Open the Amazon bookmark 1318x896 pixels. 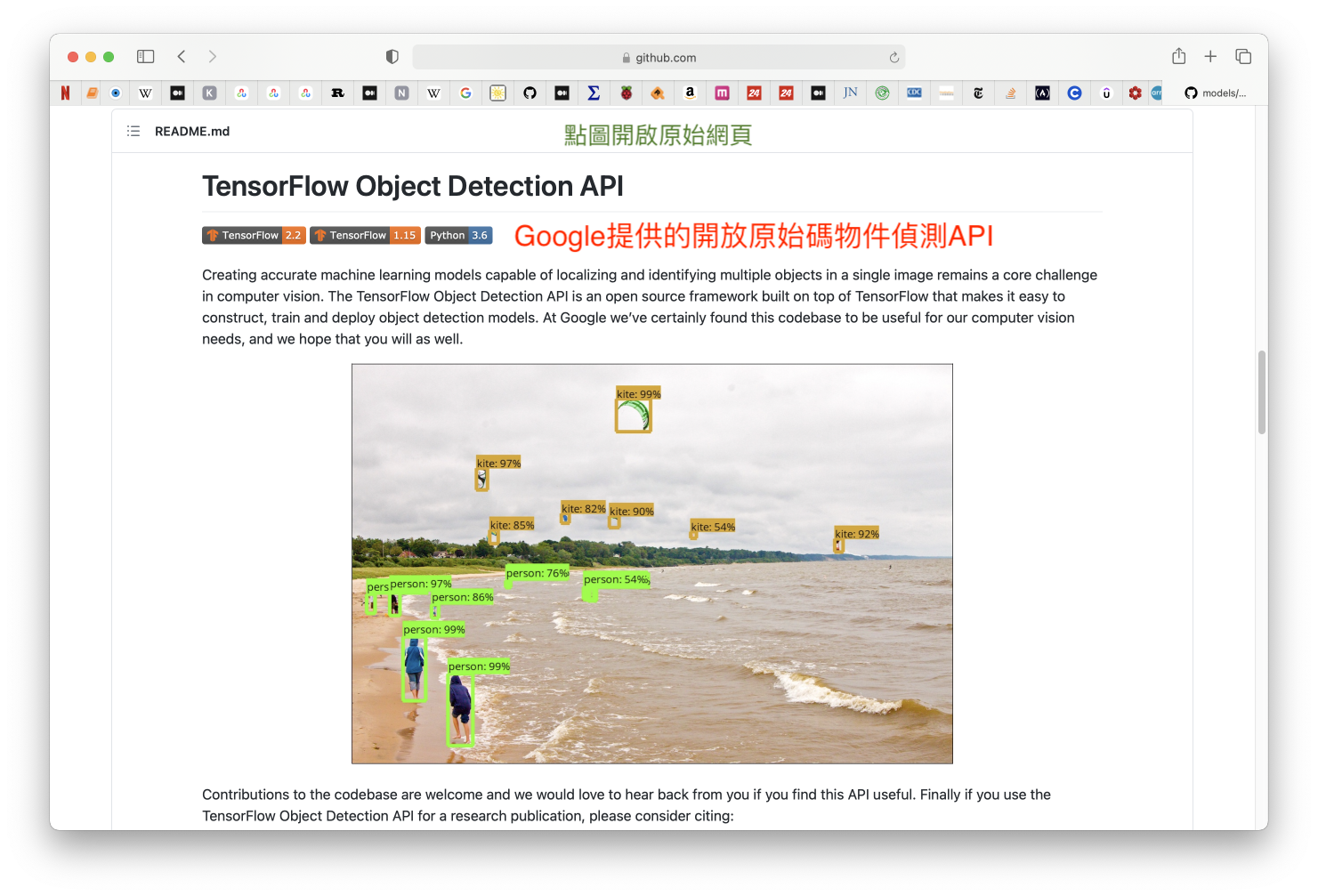[x=690, y=93]
